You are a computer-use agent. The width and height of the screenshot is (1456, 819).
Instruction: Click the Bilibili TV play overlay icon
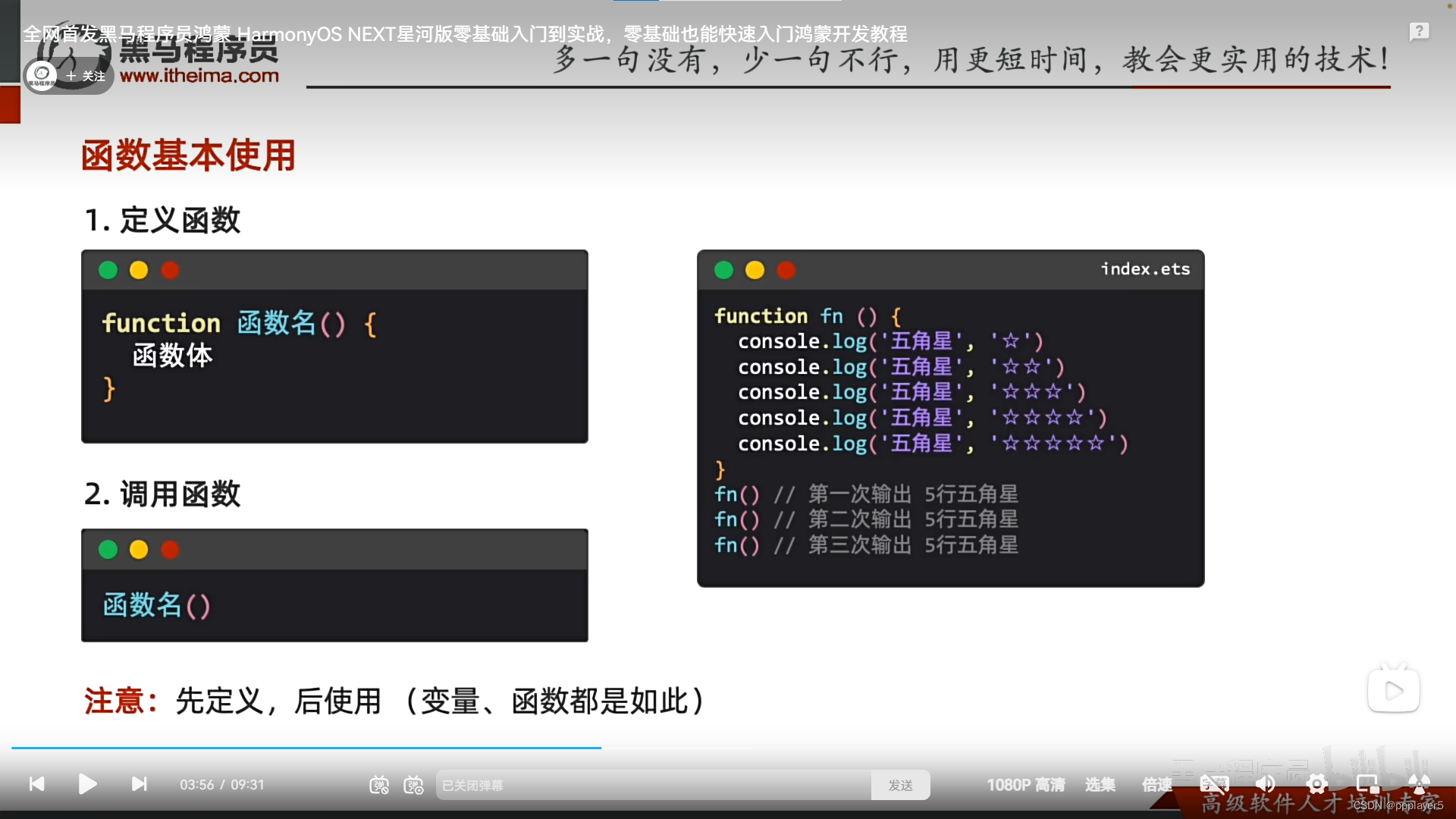click(1393, 690)
